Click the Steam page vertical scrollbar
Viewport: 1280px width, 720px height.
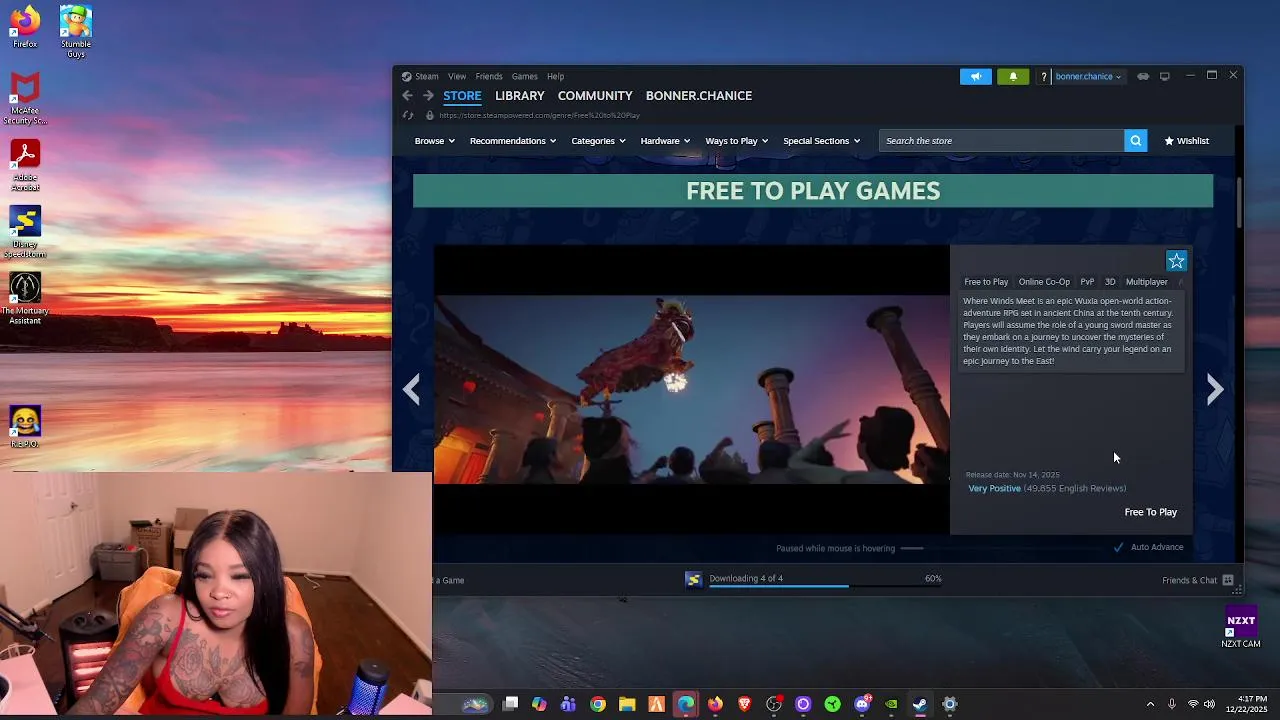1240,203
